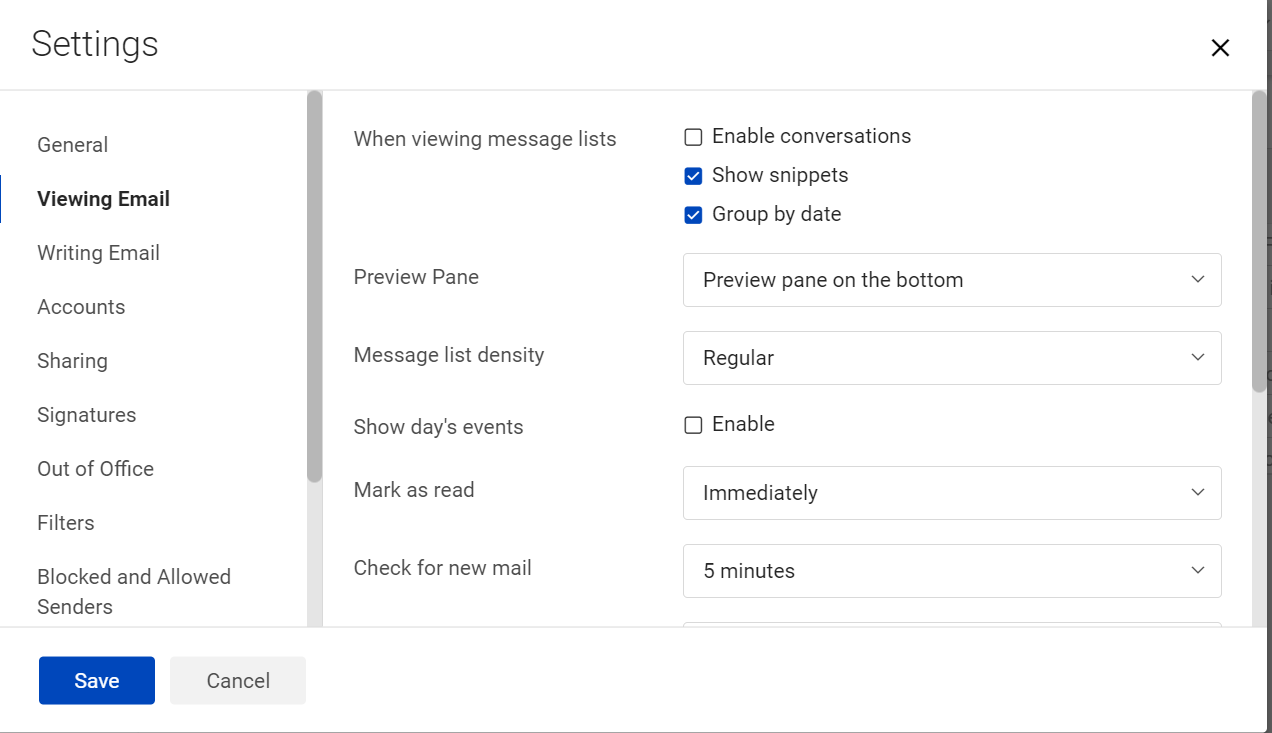Go to Sharing settings
Viewport: 1272px width, 733px height.
(x=72, y=360)
